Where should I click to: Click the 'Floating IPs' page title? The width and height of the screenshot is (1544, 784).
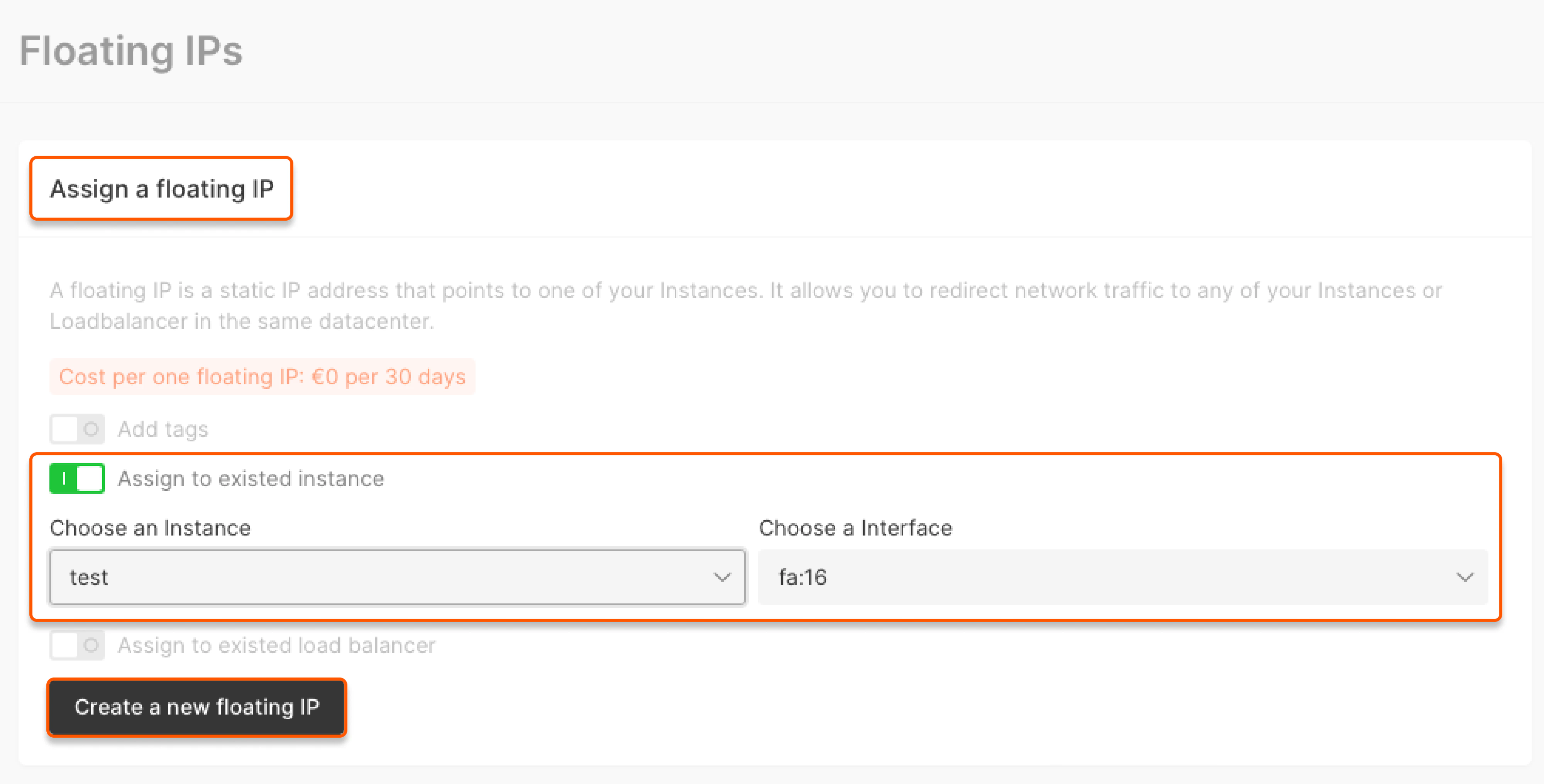(x=131, y=50)
